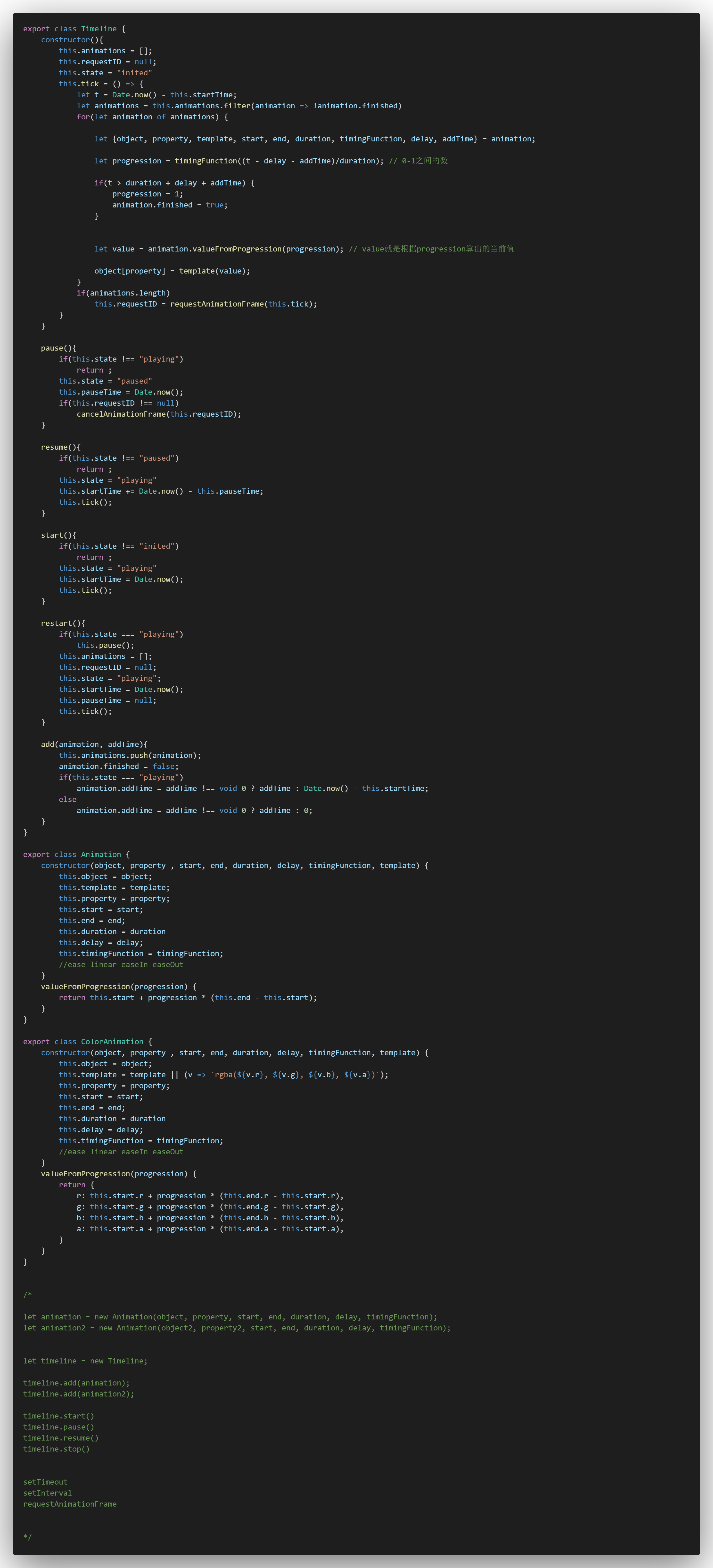Screen dimensions: 713x1568
Task: Click the resume() method definition name
Action: (x=54, y=447)
